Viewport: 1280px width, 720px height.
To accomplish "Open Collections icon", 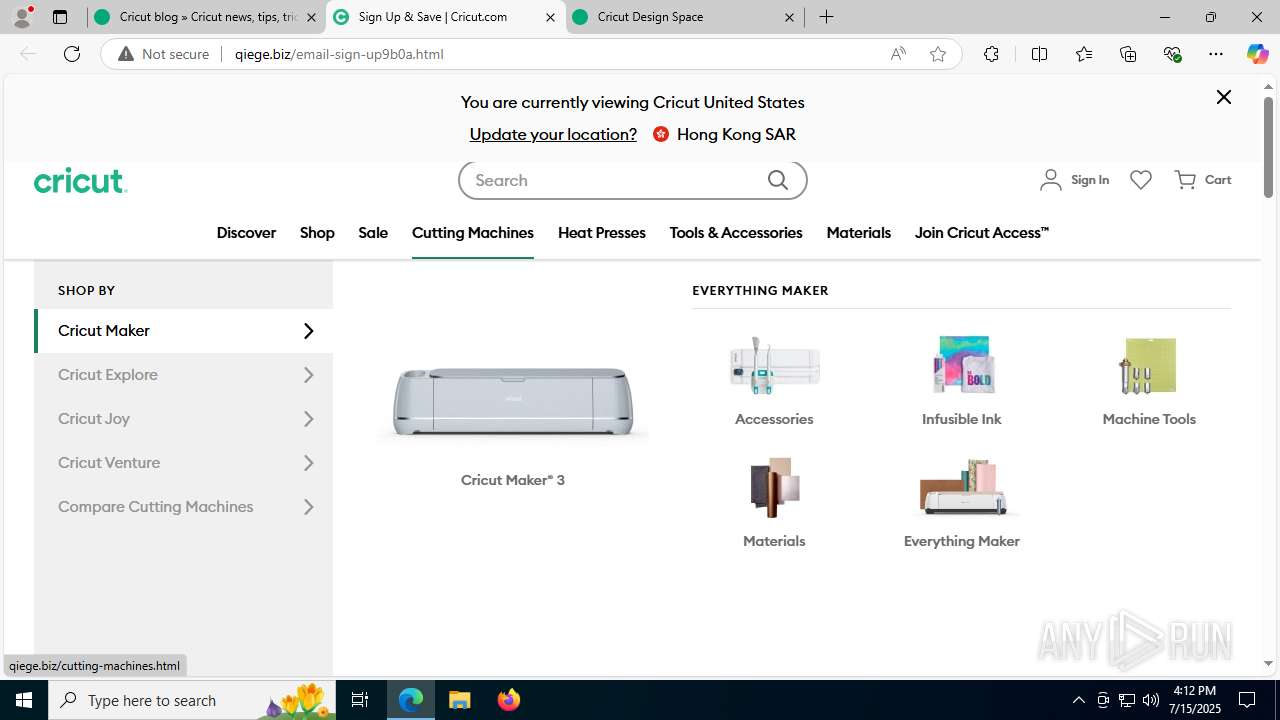I will point(1128,54).
